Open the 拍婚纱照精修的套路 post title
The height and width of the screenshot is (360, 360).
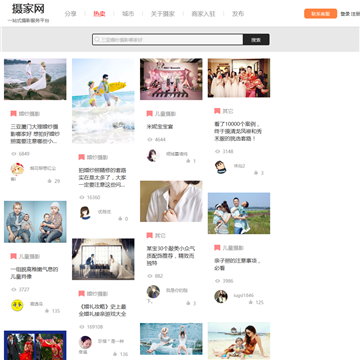click(102, 177)
